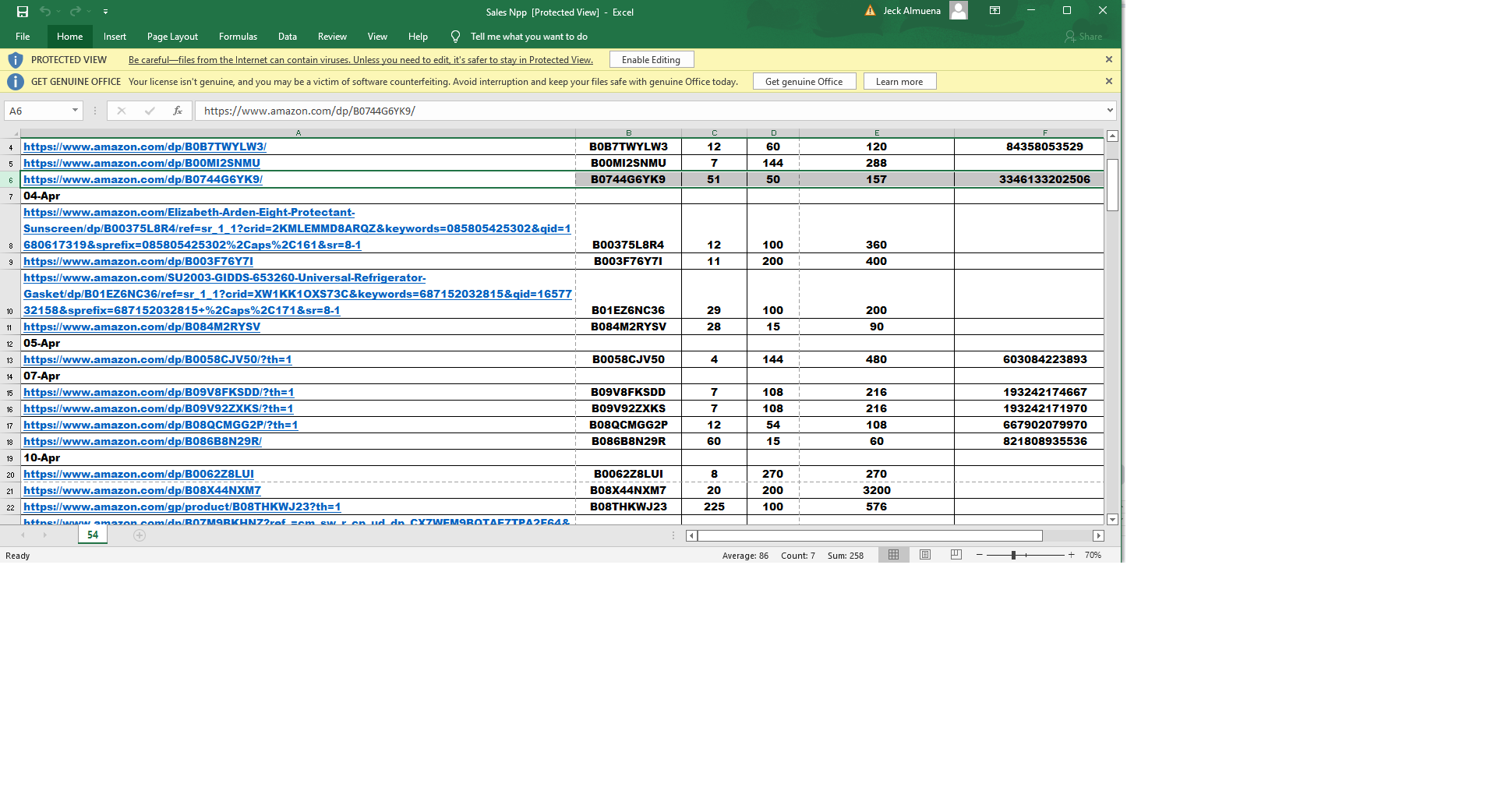
Task: Open the View tab
Action: tap(377, 37)
